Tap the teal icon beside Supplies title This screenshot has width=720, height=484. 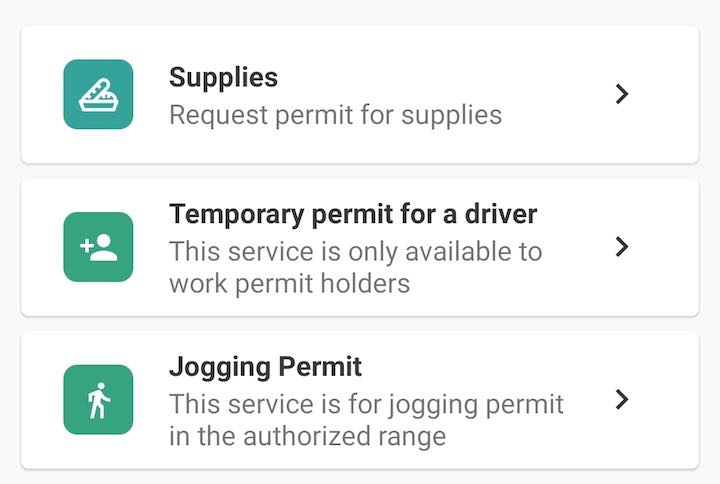[x=98, y=94]
